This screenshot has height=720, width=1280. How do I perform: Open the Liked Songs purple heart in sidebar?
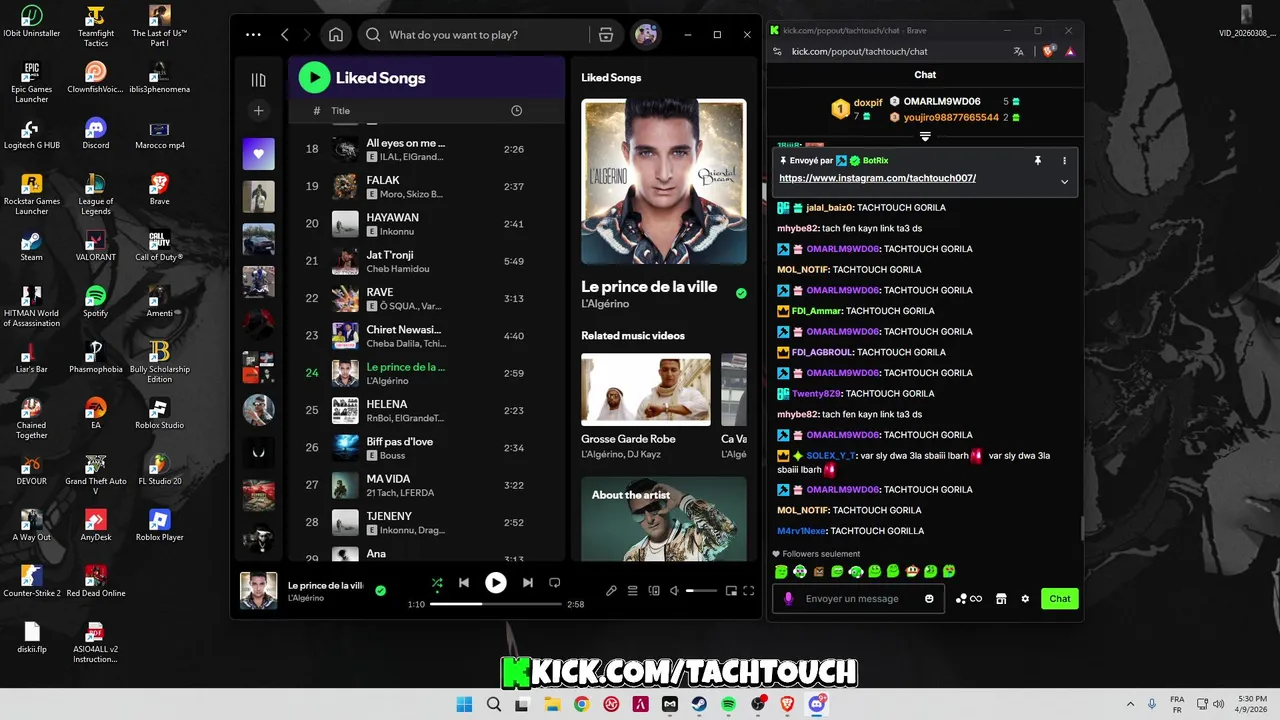coord(258,154)
